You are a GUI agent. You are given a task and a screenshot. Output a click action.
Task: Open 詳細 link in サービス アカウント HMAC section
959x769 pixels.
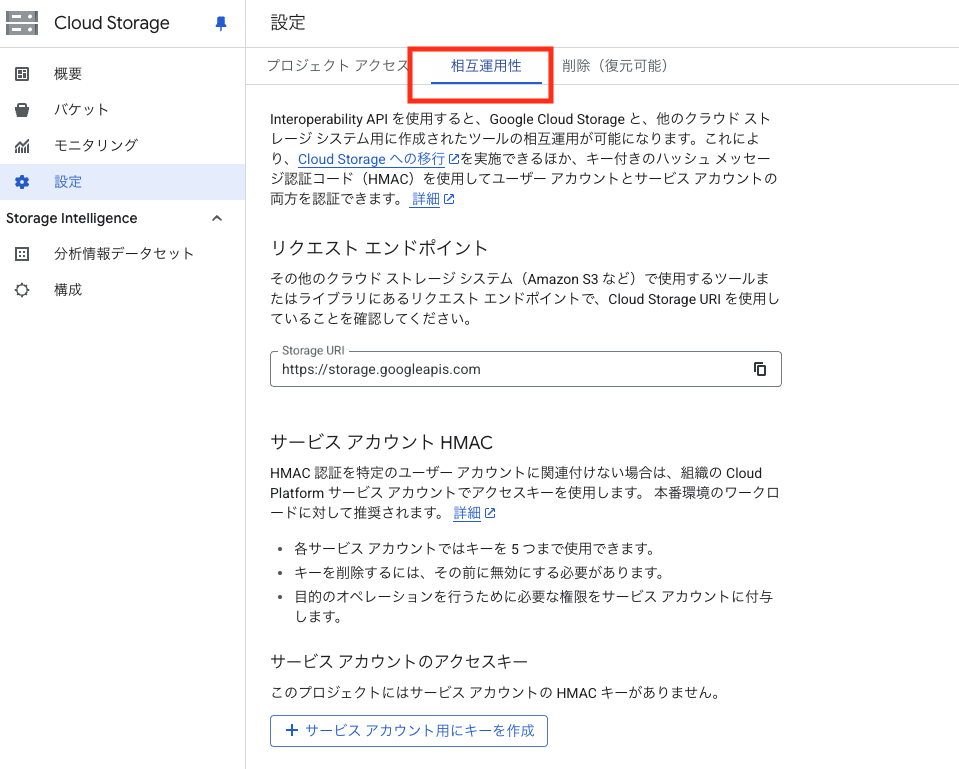tap(467, 513)
